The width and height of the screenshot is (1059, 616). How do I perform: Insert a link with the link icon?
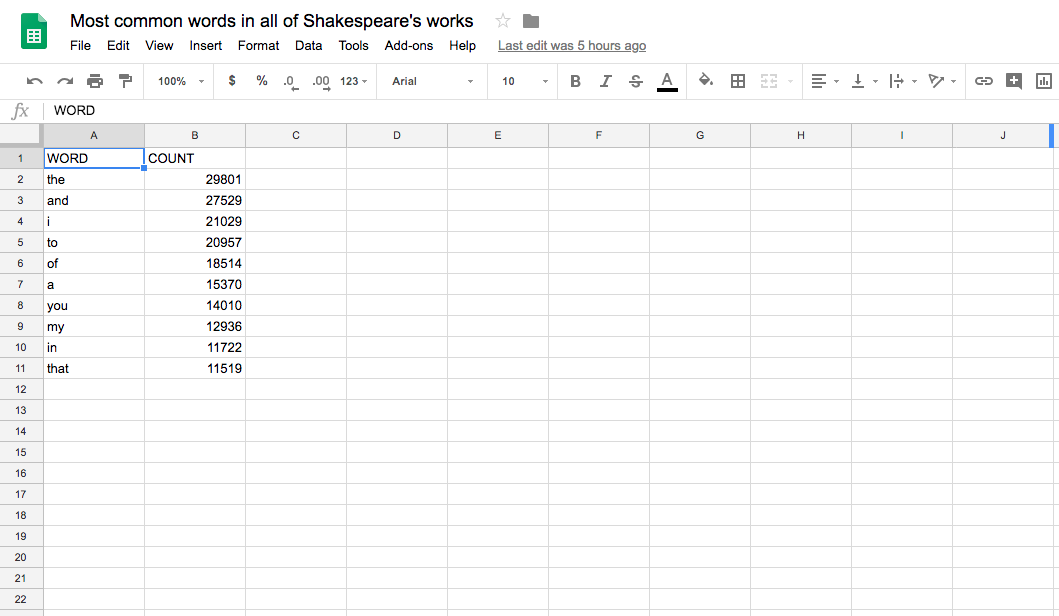[x=984, y=81]
